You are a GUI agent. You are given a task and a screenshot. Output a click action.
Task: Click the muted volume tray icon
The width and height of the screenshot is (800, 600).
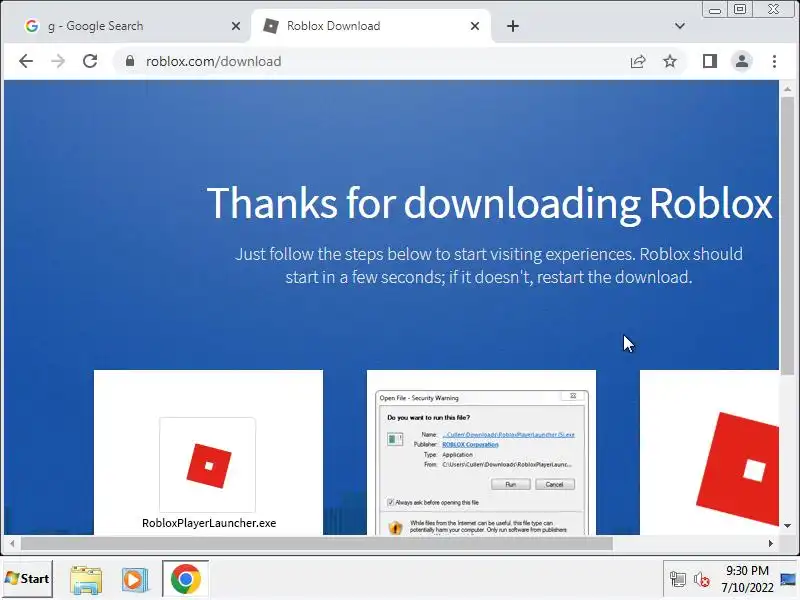click(x=702, y=580)
